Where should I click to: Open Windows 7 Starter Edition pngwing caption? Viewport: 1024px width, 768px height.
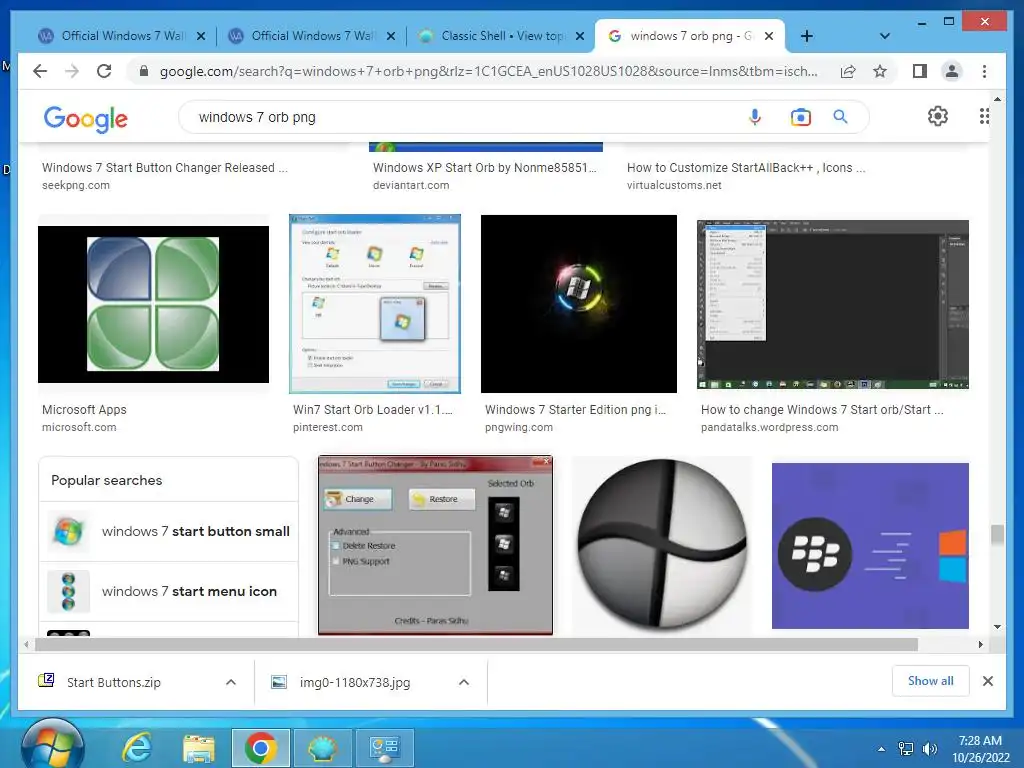[575, 417]
